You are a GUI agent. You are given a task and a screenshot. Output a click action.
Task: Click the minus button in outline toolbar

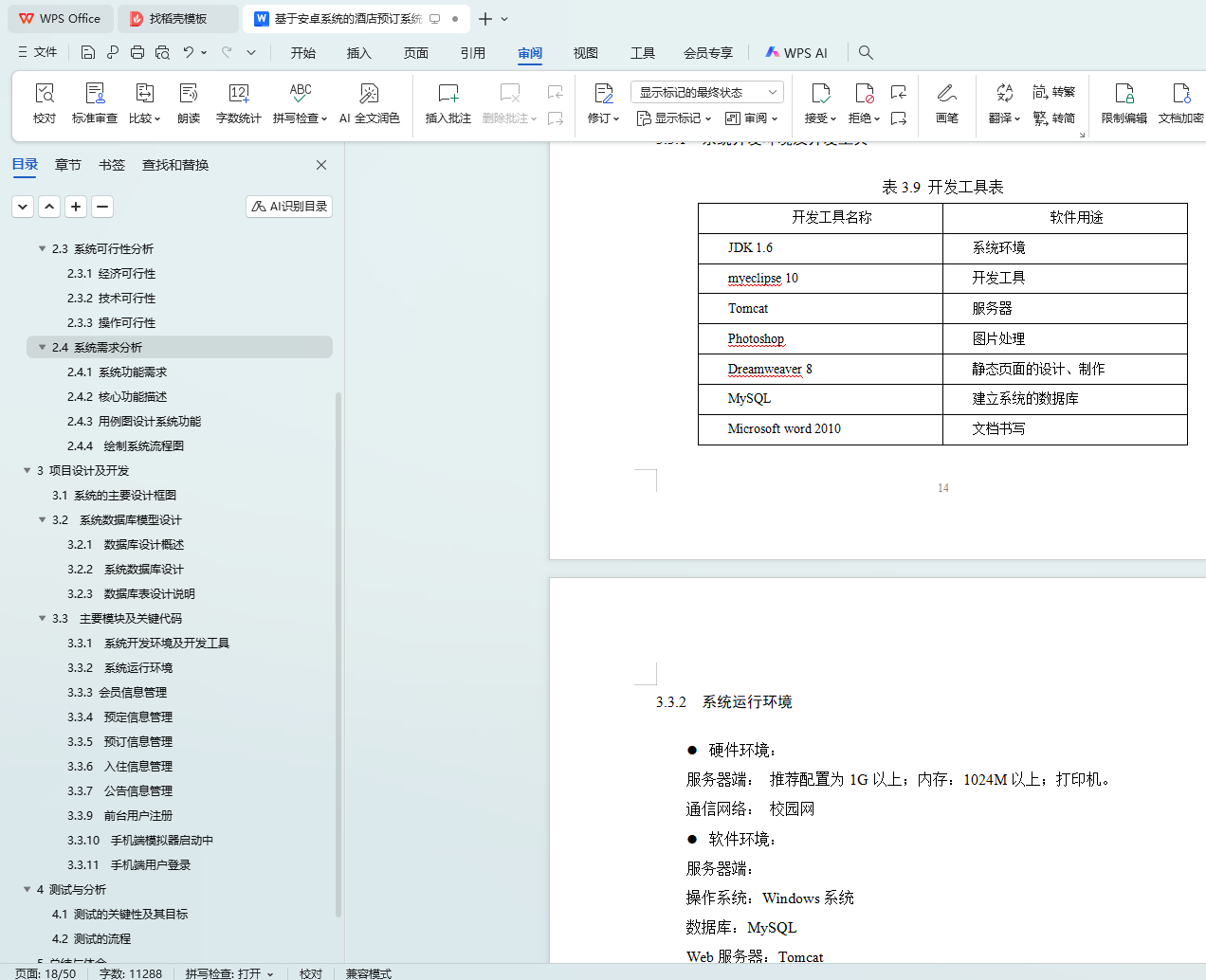pyautogui.click(x=102, y=206)
